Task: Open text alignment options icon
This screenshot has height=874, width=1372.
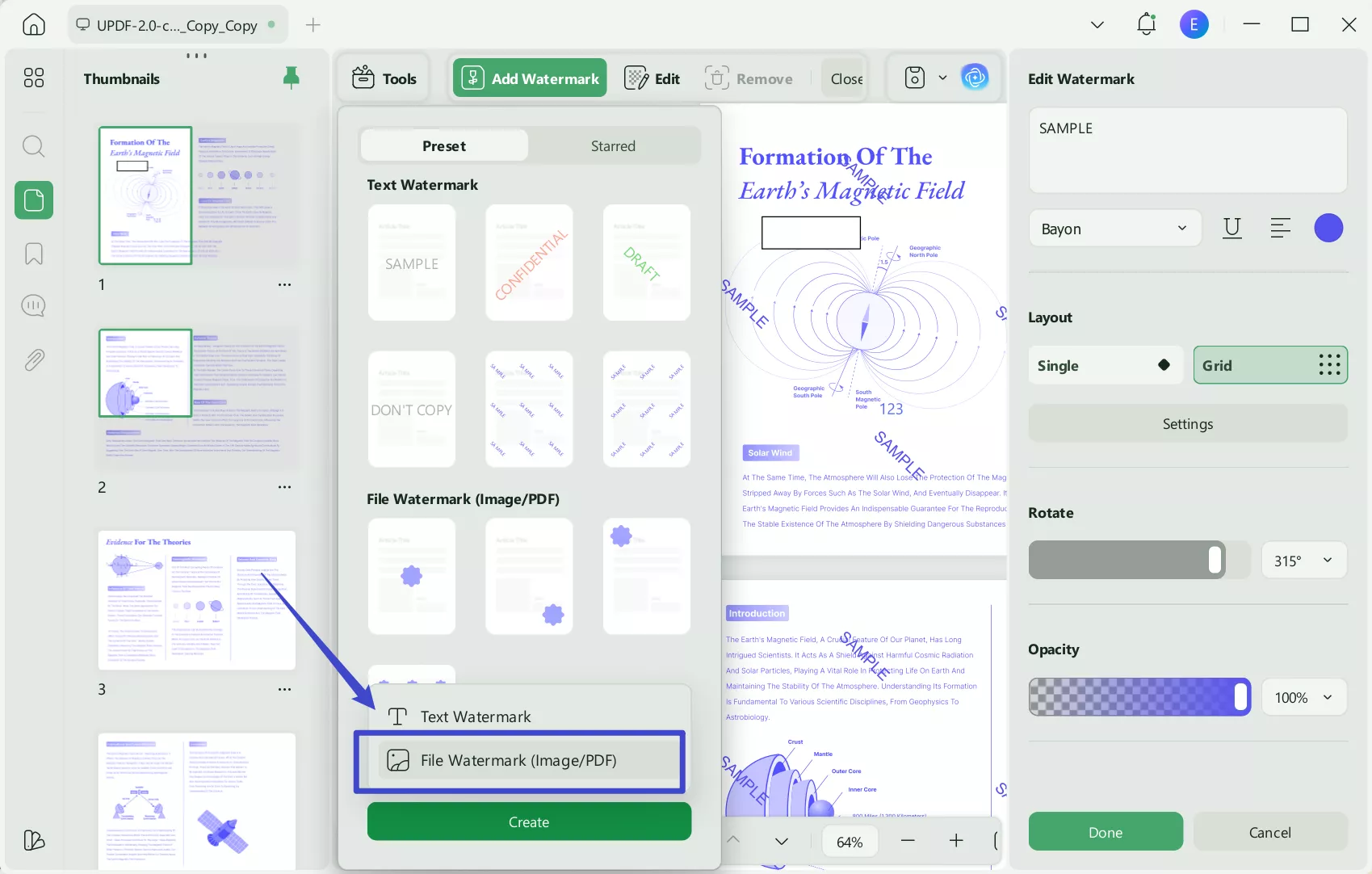Action: [1280, 229]
